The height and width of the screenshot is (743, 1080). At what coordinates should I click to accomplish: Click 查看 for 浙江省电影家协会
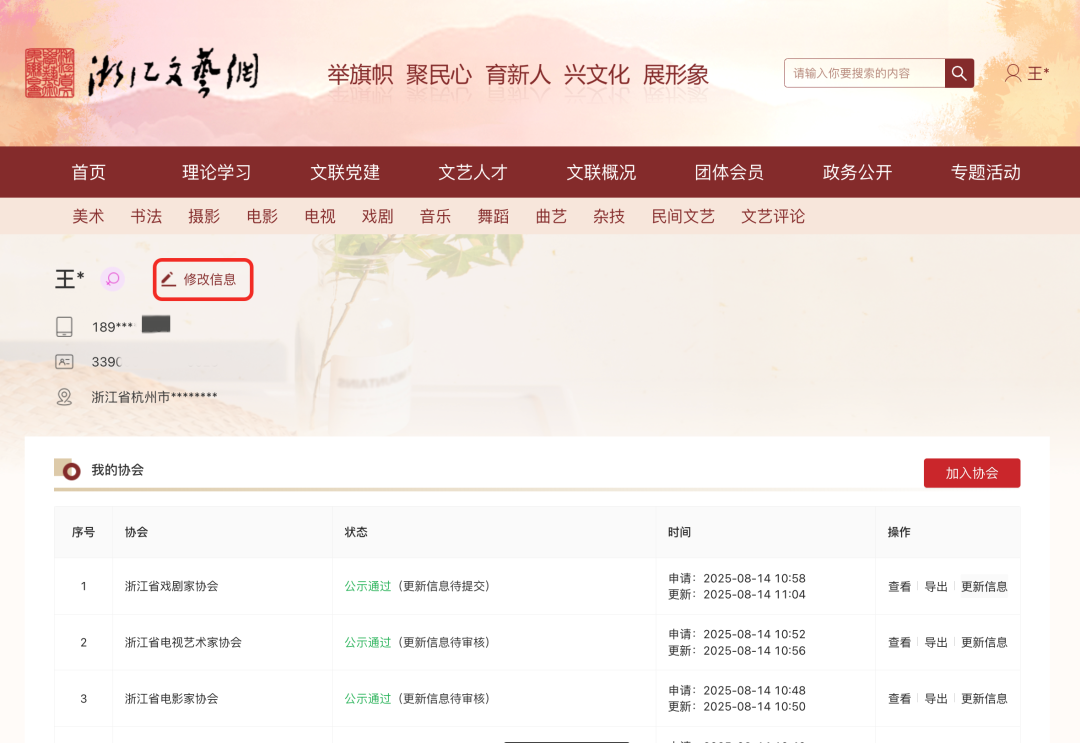click(900, 699)
